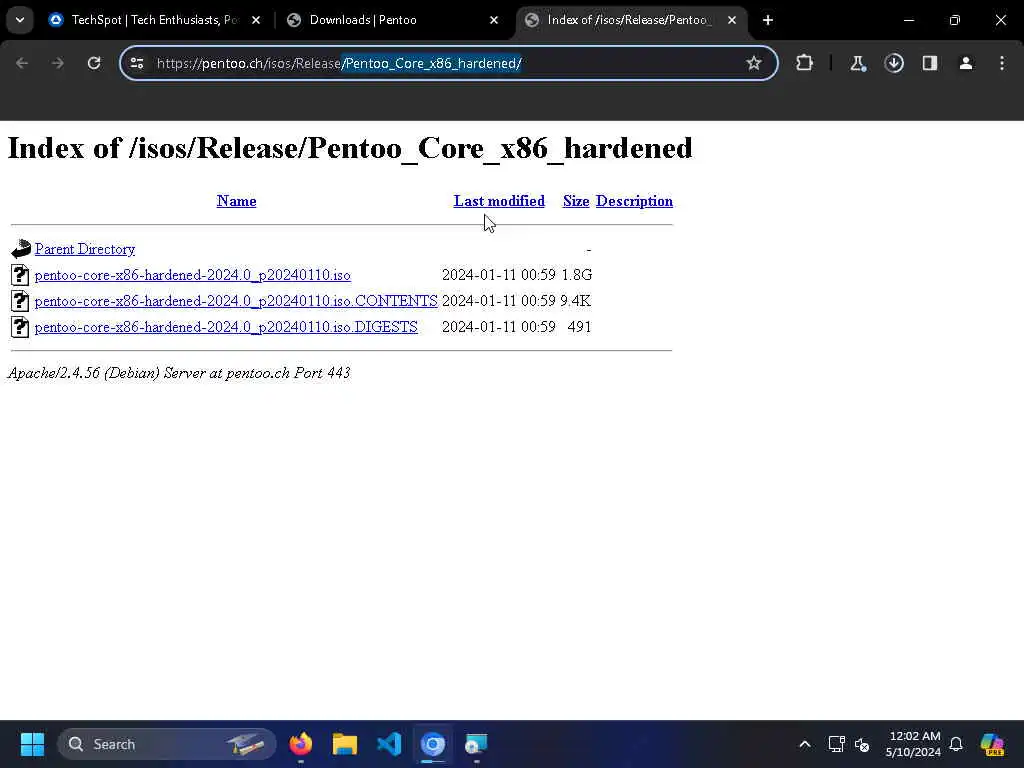Reload the current page
The height and width of the screenshot is (768, 1024).
[x=94, y=63]
